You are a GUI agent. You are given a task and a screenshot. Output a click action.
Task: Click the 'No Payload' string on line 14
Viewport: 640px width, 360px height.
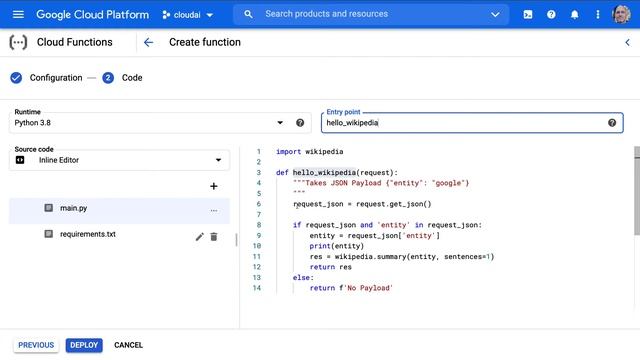tap(368, 288)
